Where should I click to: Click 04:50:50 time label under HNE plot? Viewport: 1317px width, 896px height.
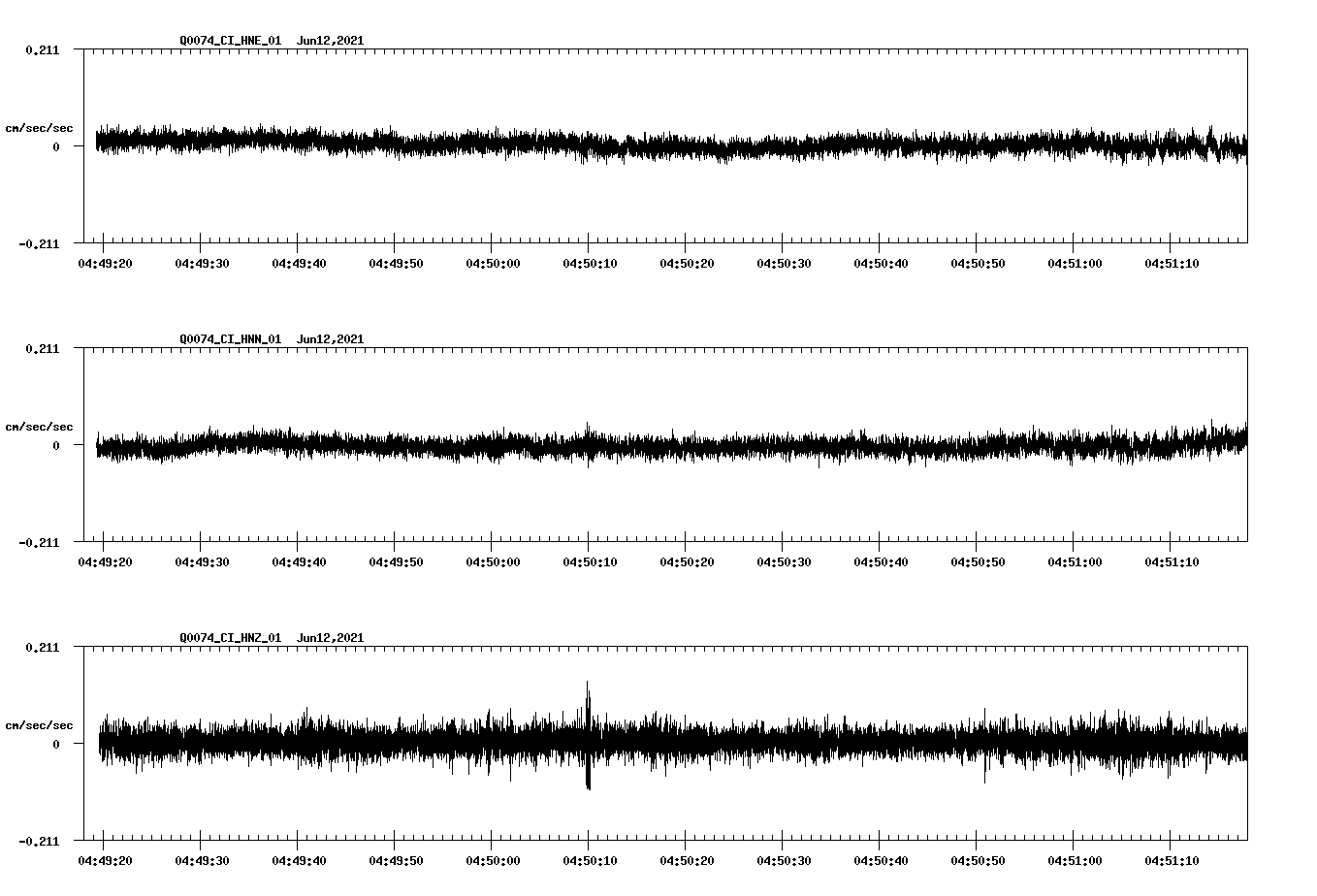click(x=978, y=264)
